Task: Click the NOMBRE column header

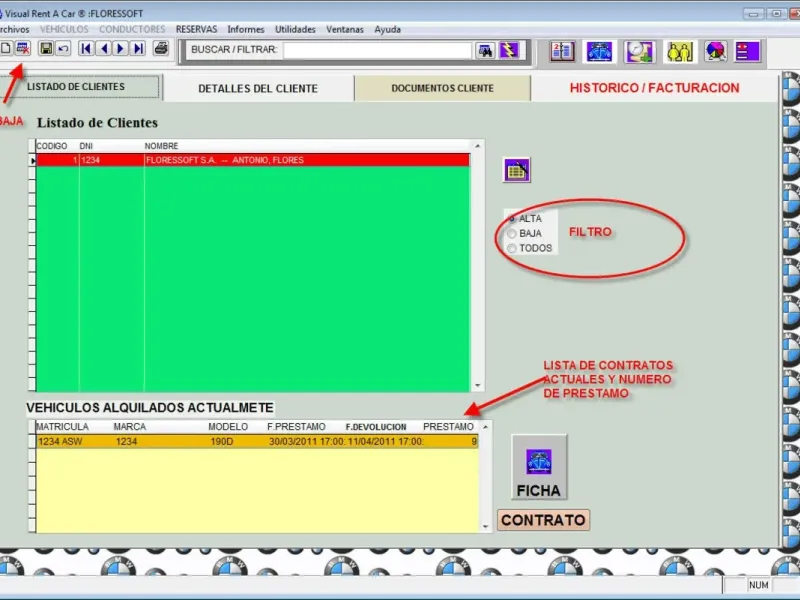Action: [x=161, y=146]
